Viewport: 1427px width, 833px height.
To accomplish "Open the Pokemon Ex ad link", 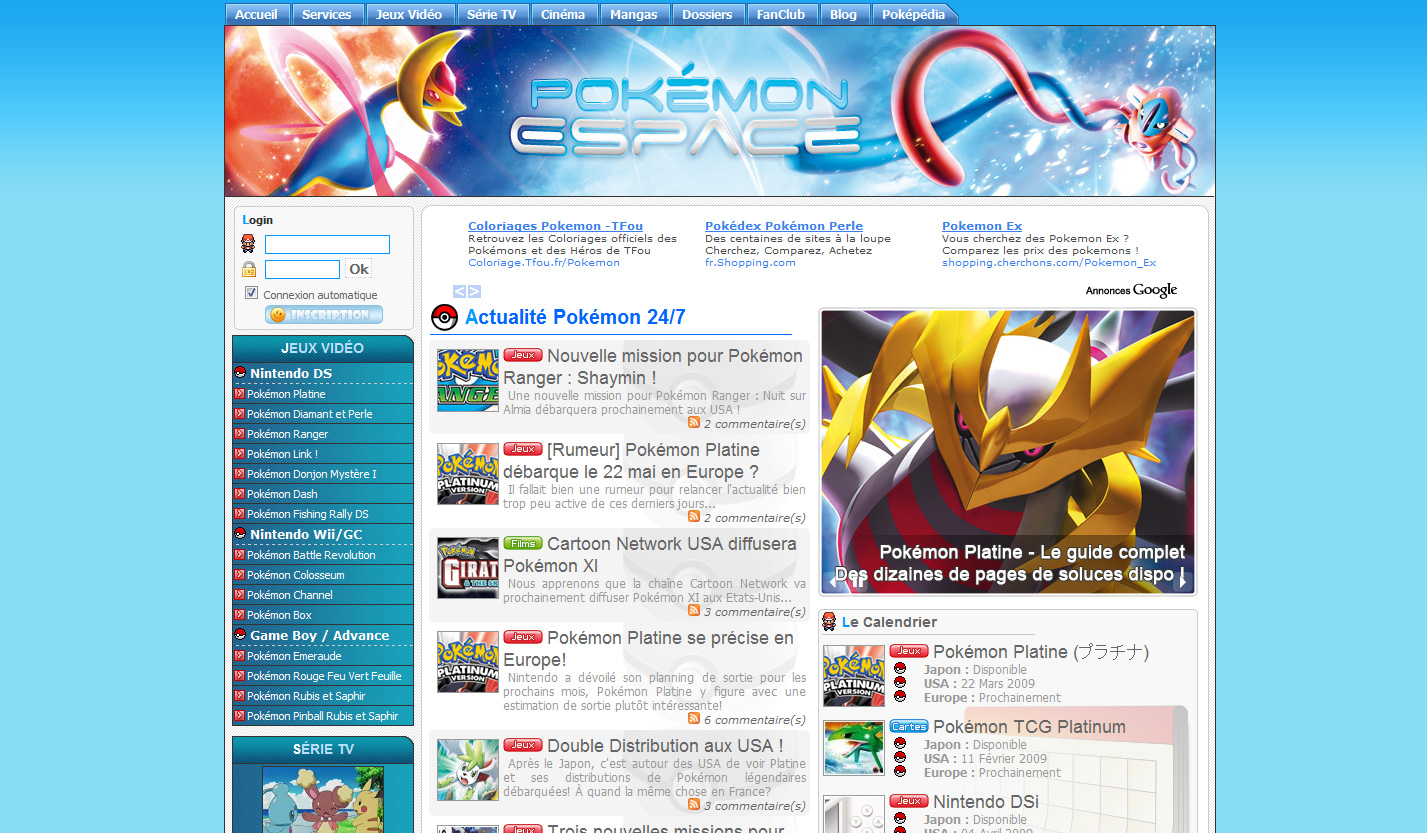I will pyautogui.click(x=982, y=226).
